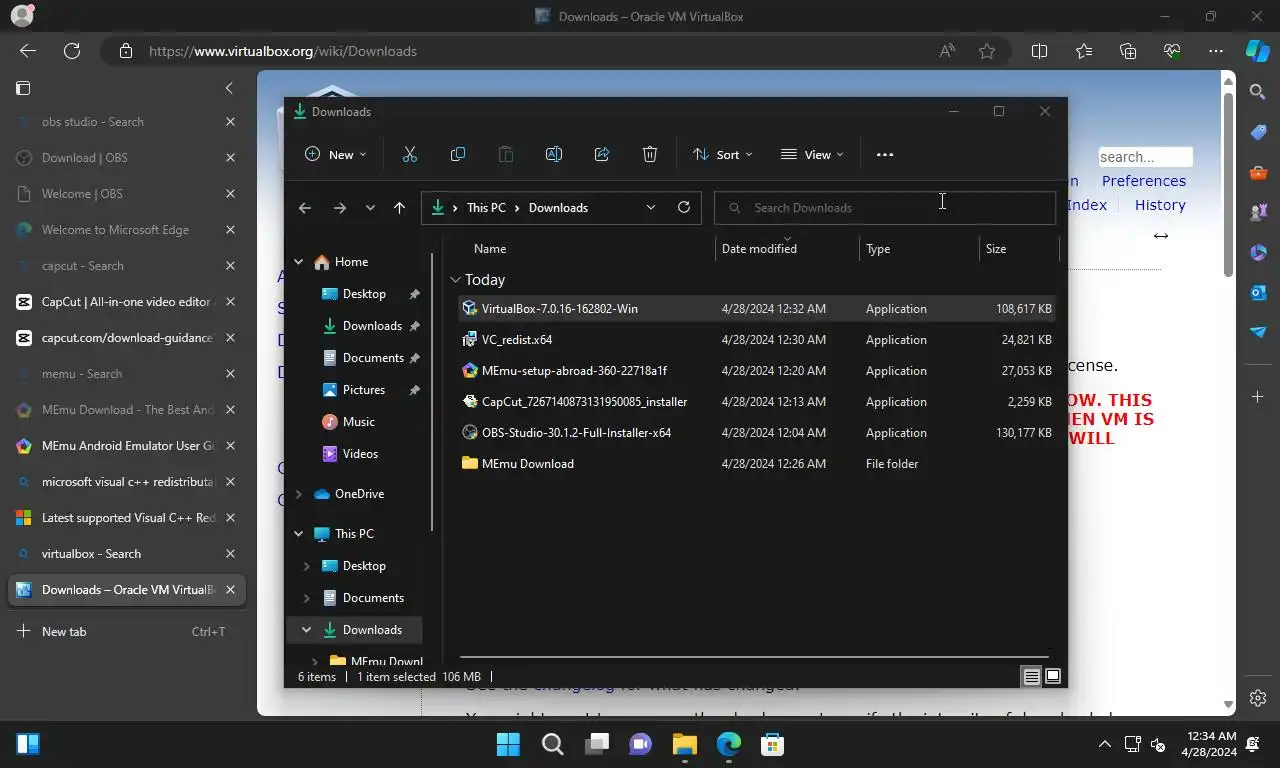Image resolution: width=1280 pixels, height=768 pixels.
Task: Switch to large thumbnails view icon in status bar
Action: 1052,677
